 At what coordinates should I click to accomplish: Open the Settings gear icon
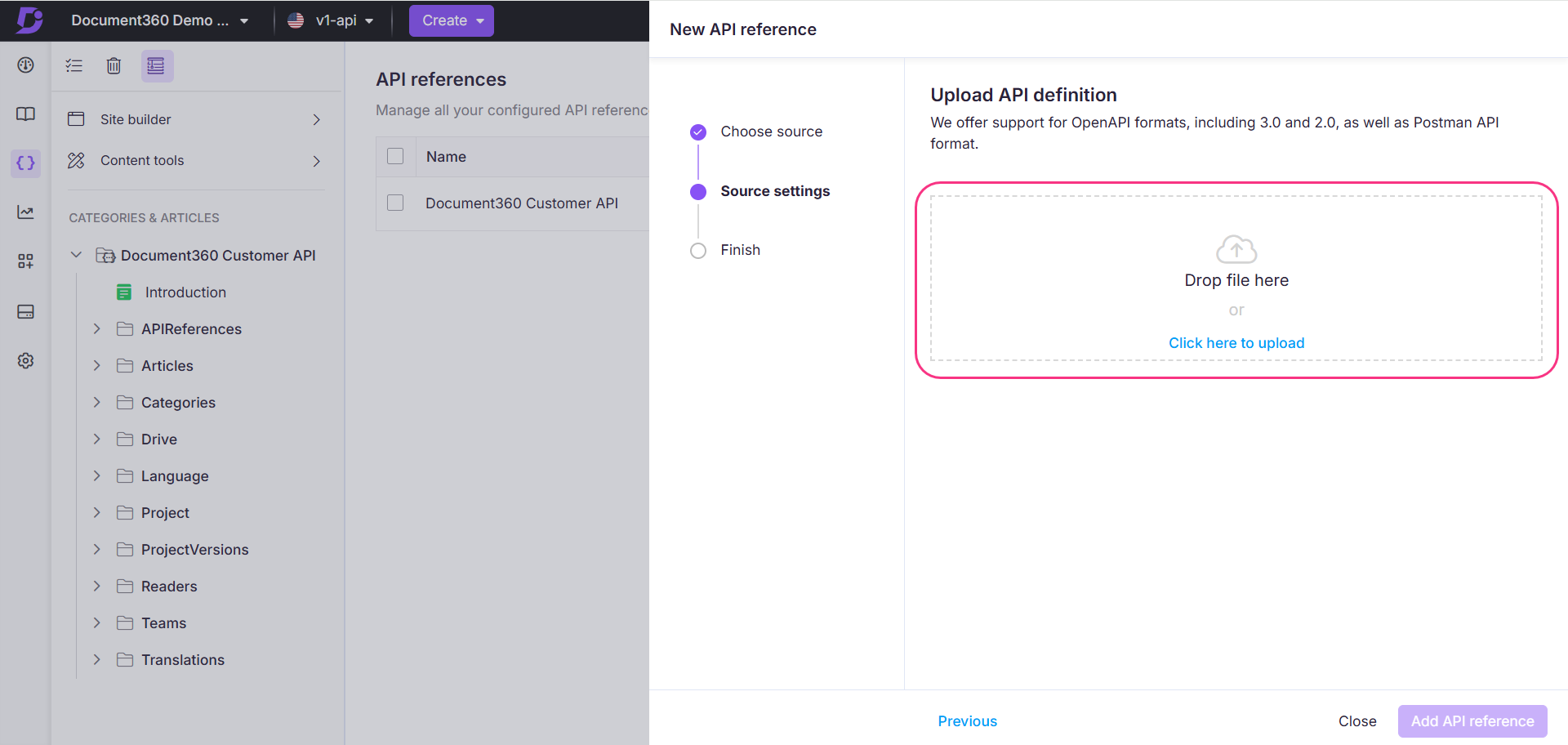[25, 360]
